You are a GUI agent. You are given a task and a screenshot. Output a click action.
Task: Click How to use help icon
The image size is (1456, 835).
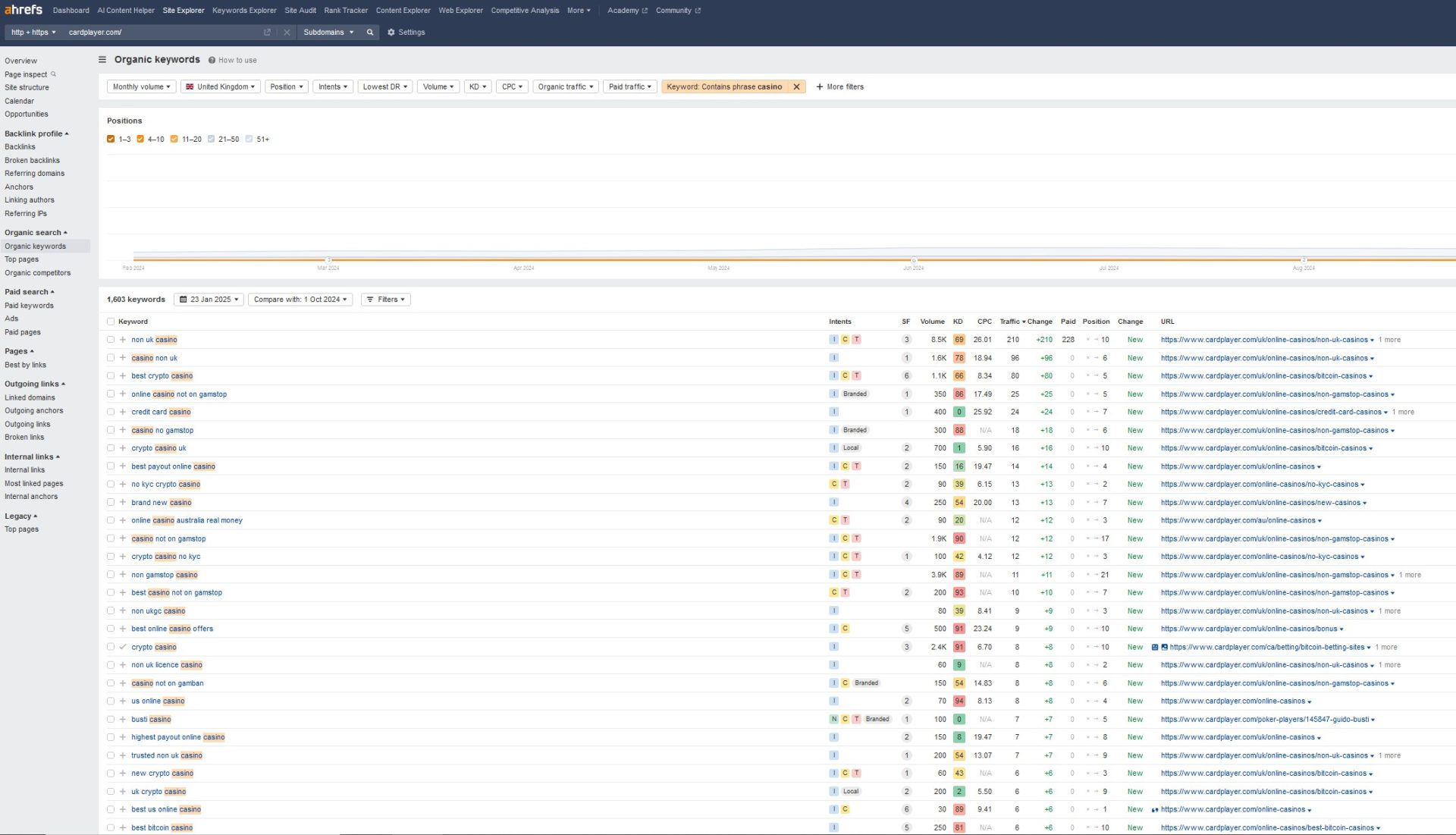[x=212, y=60]
